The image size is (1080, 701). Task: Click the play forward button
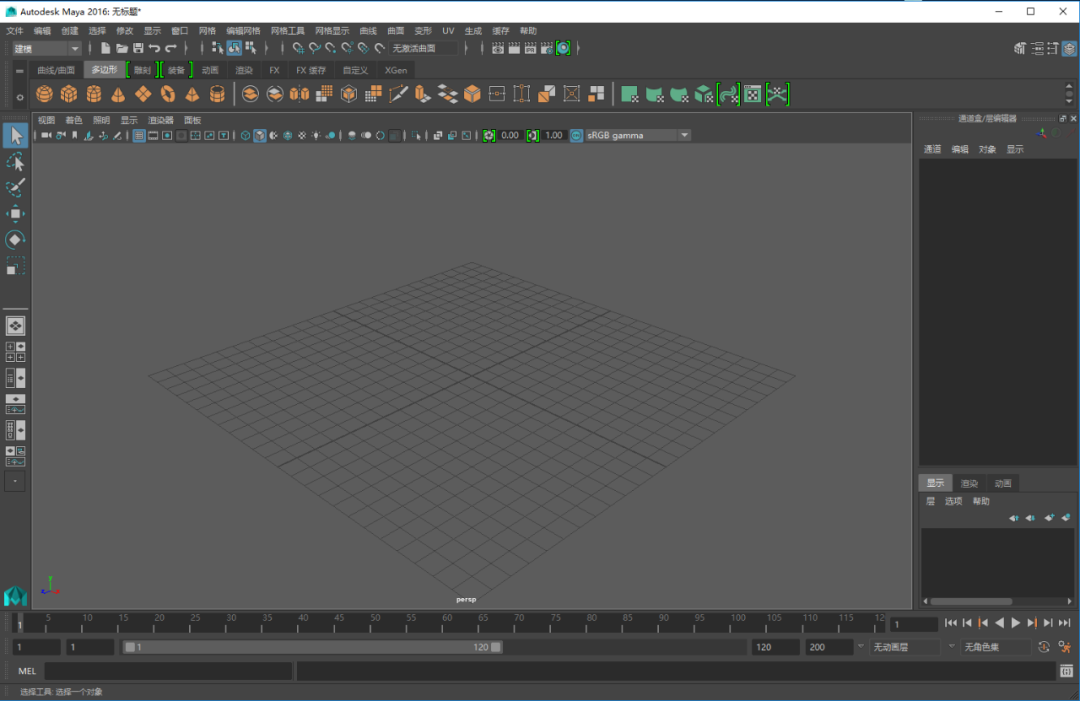[1015, 623]
